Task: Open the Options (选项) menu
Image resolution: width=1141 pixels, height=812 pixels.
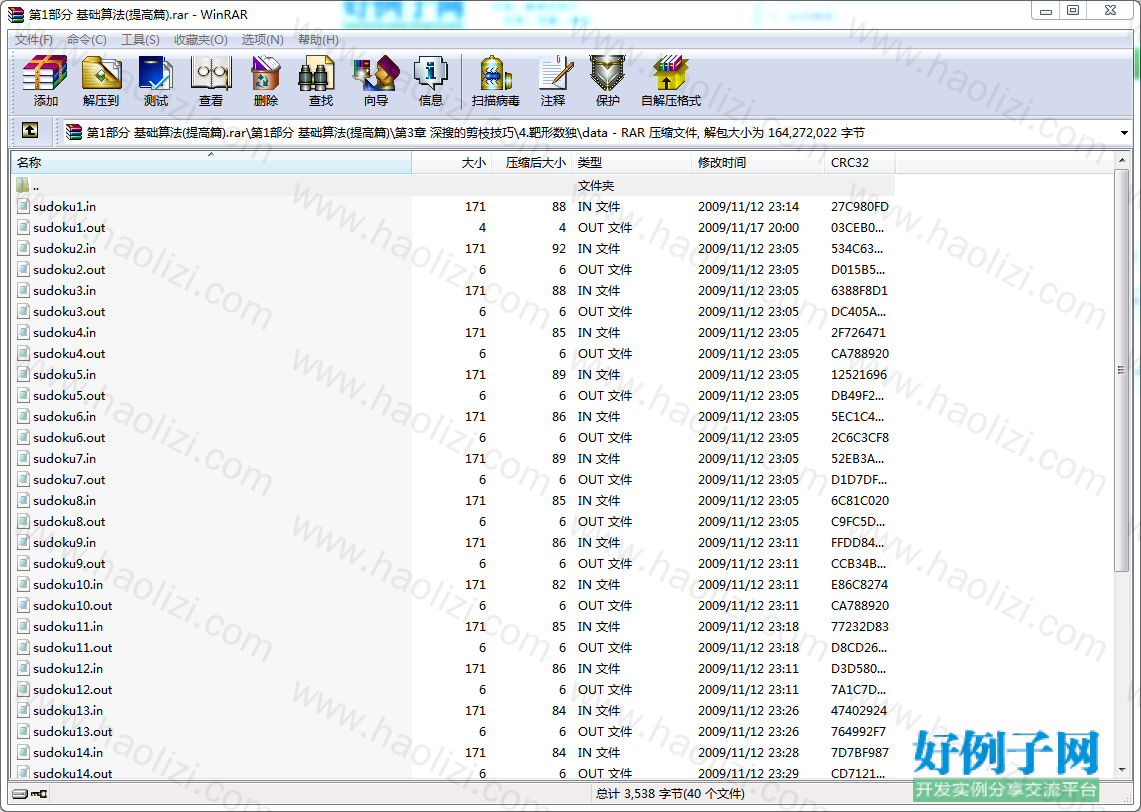Action: pos(263,39)
